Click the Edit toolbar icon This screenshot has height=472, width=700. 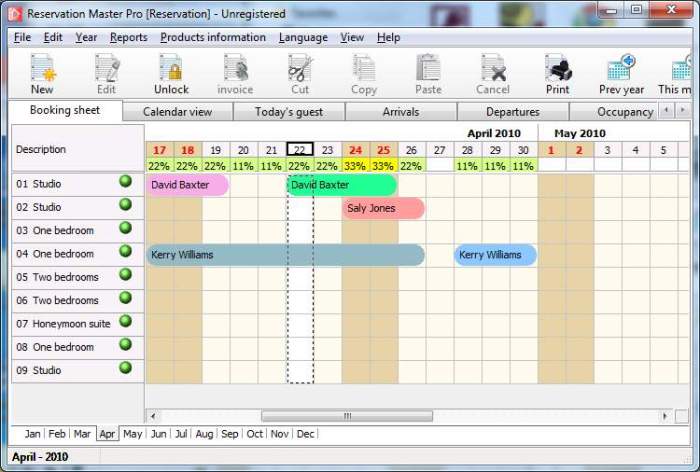click(106, 69)
